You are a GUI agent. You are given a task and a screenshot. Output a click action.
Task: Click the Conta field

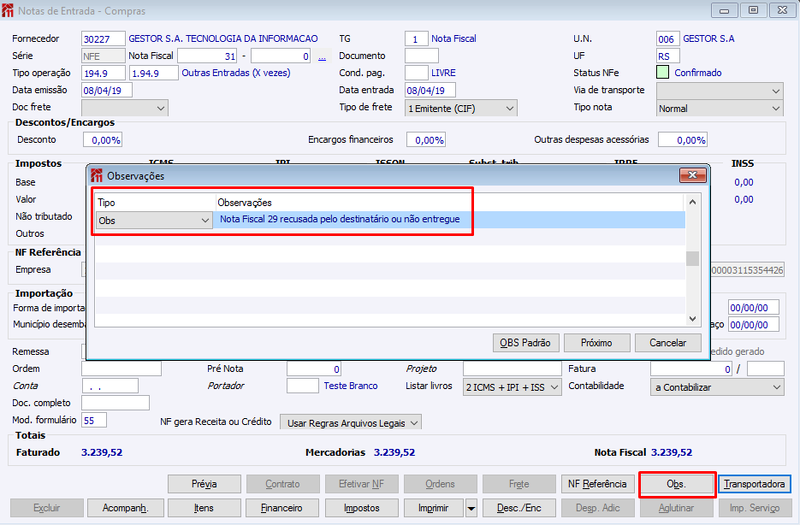(110, 386)
